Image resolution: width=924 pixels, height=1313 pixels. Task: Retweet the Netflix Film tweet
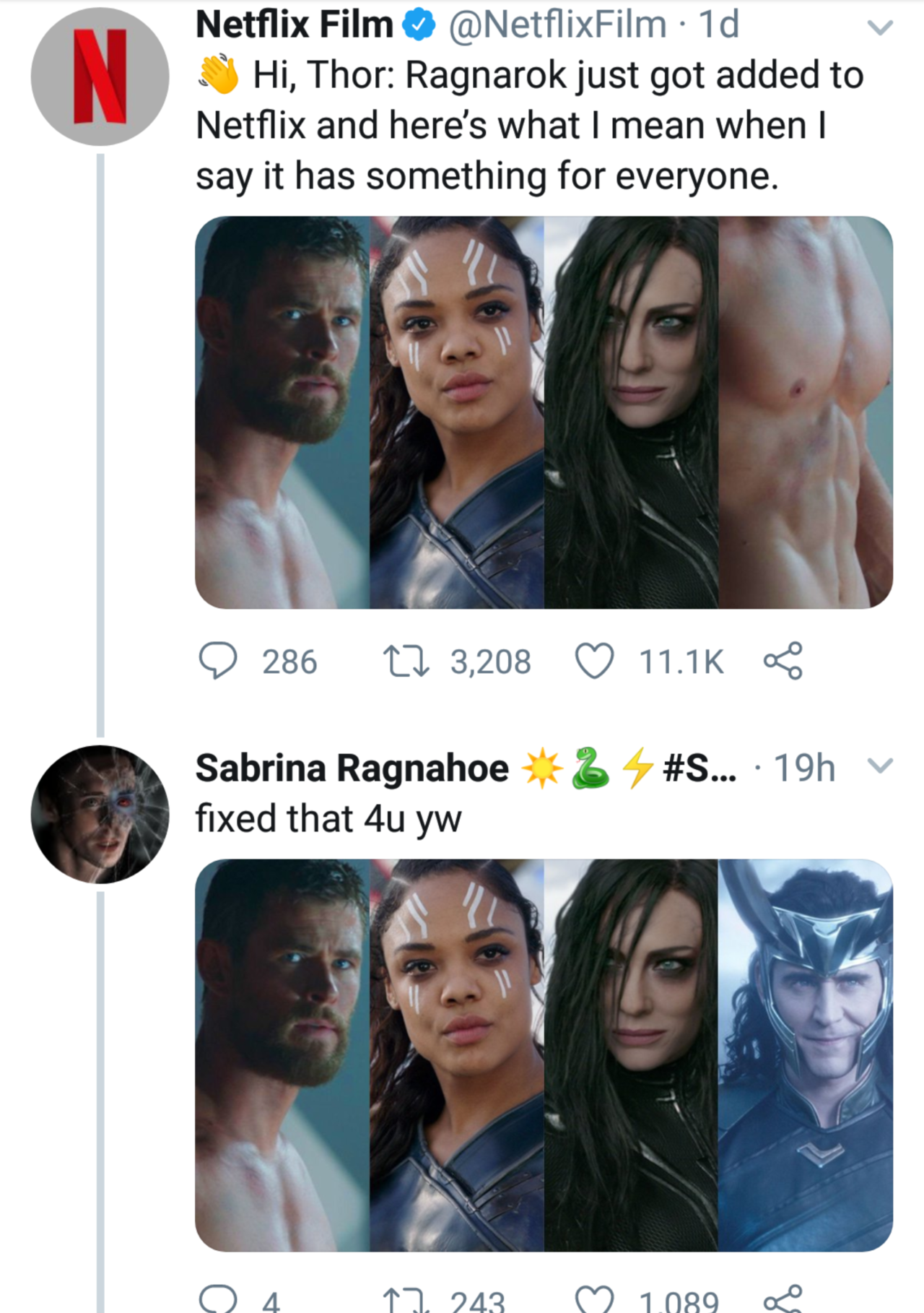pos(406,661)
